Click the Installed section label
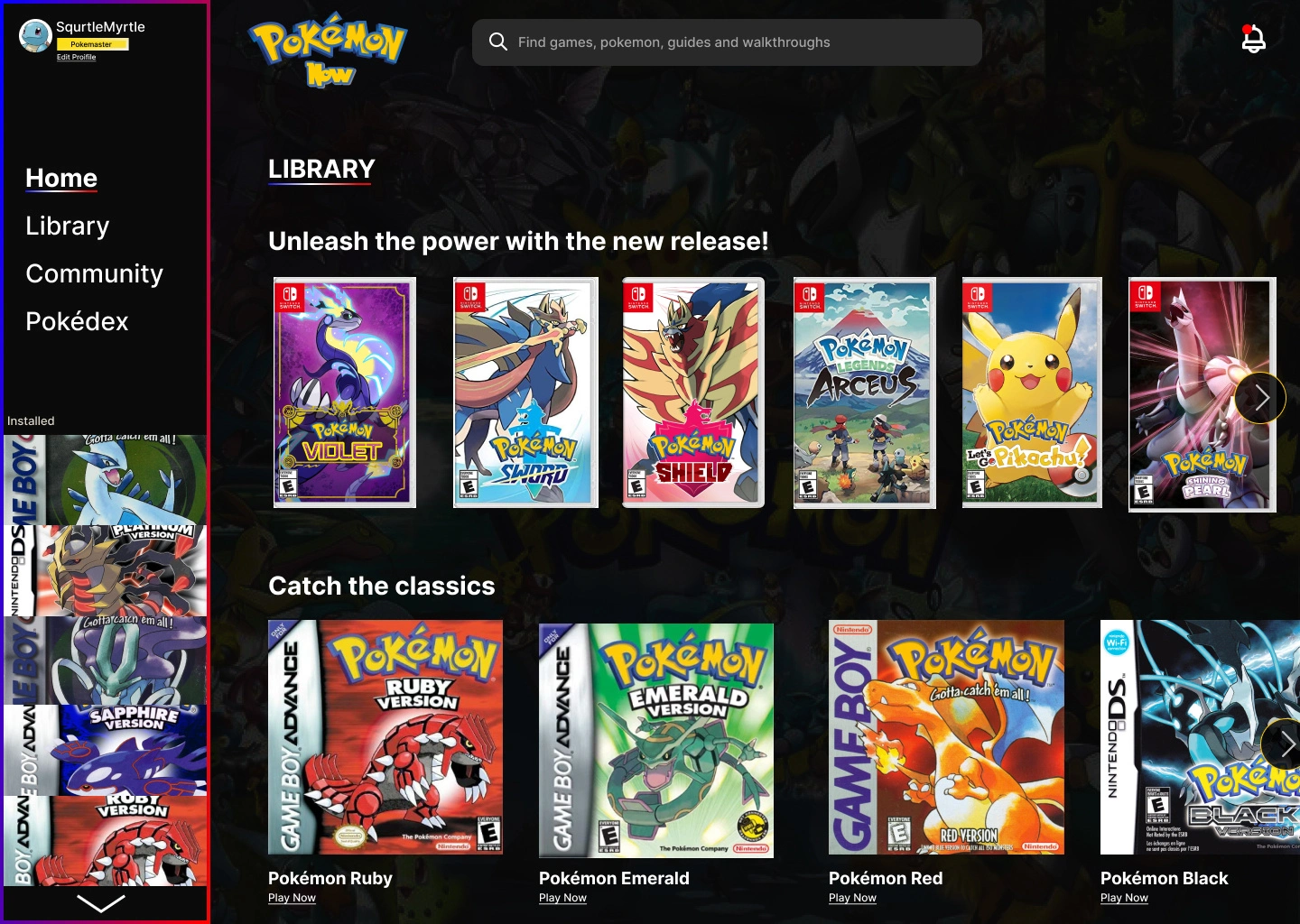The height and width of the screenshot is (924, 1300). click(31, 420)
